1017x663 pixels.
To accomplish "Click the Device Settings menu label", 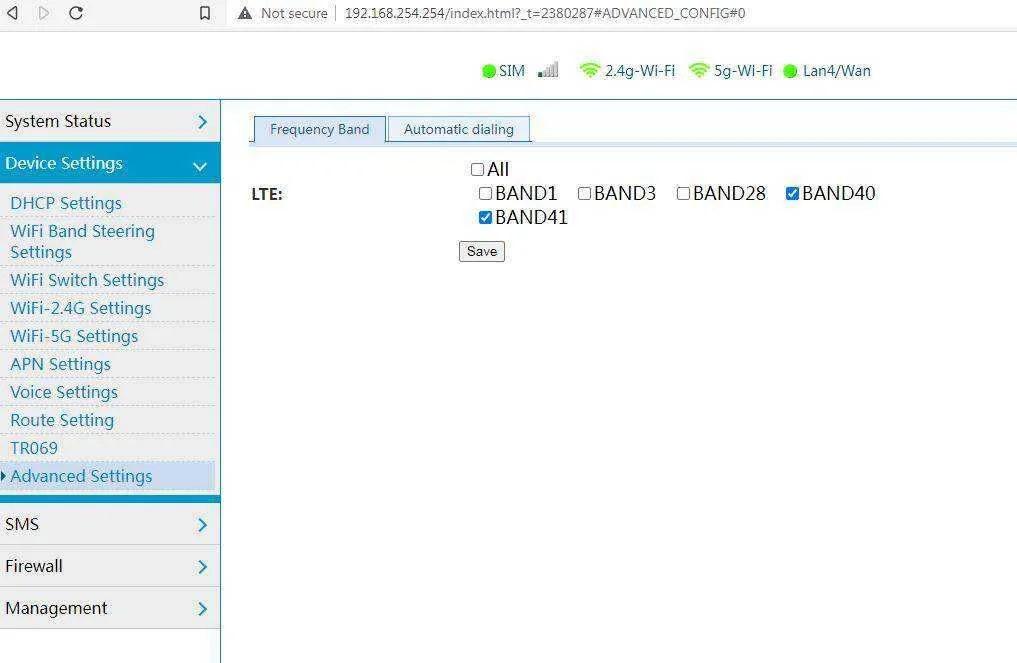I will point(64,163).
